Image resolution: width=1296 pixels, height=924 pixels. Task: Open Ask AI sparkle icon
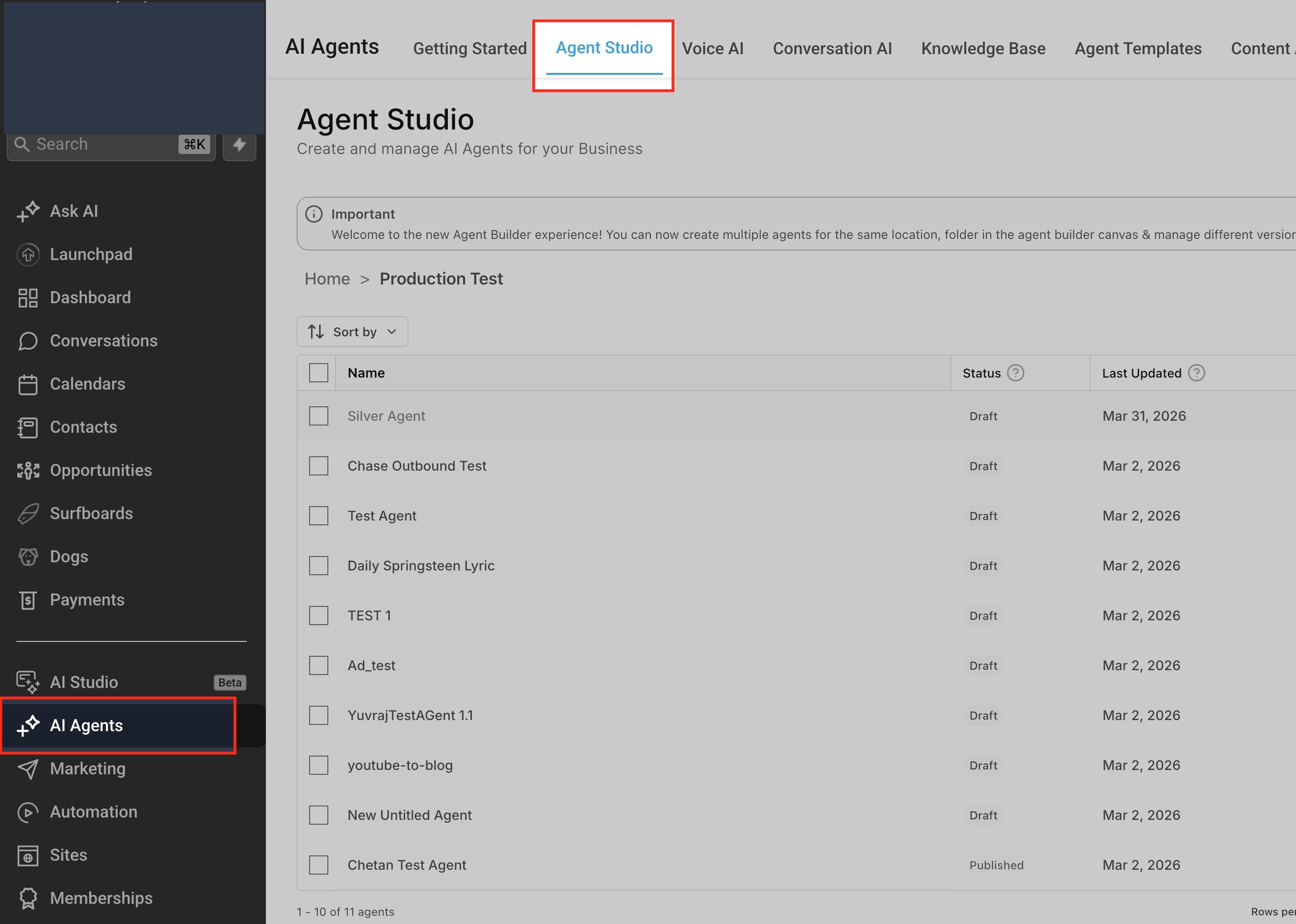28,211
